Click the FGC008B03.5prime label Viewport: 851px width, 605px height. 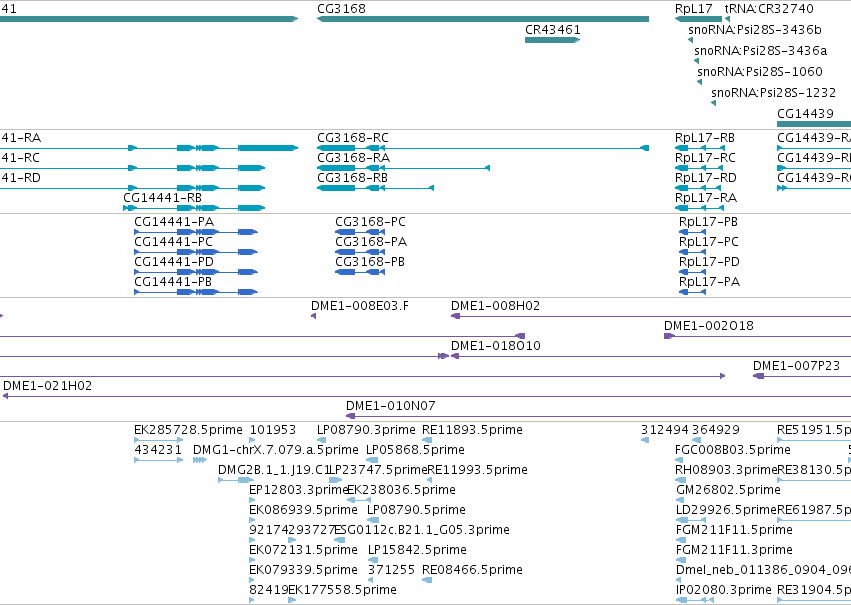pos(733,450)
